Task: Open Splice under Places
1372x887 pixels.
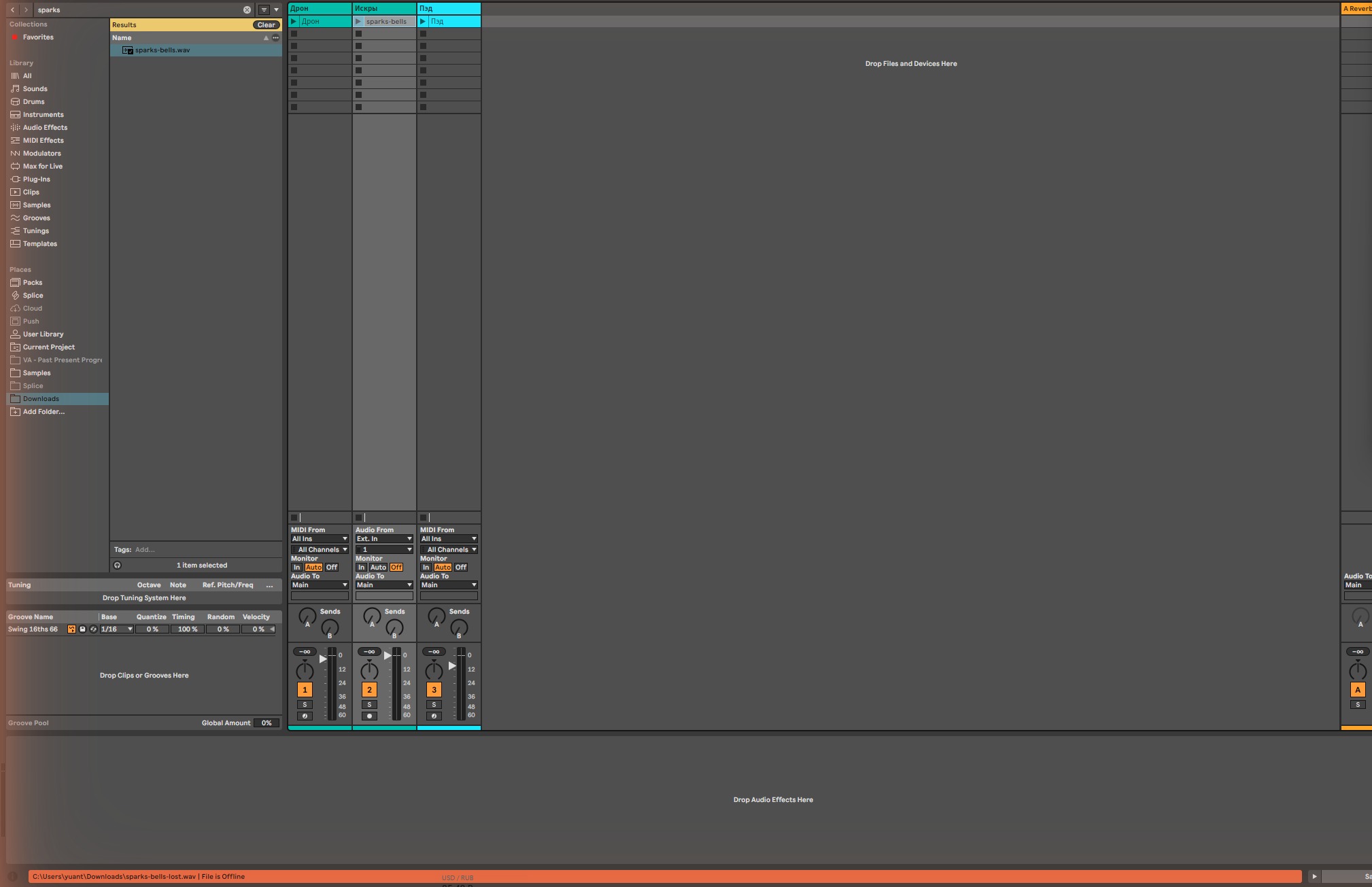Action: [33, 296]
